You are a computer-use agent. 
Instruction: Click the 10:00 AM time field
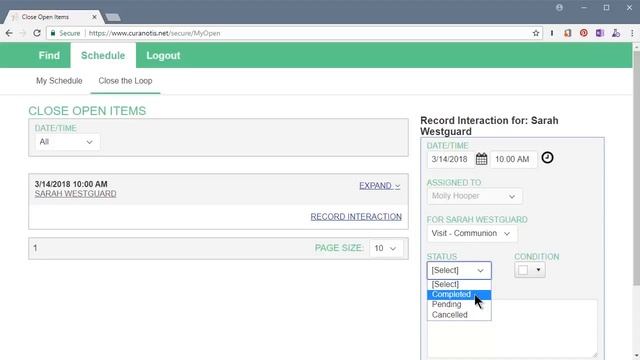click(513, 159)
